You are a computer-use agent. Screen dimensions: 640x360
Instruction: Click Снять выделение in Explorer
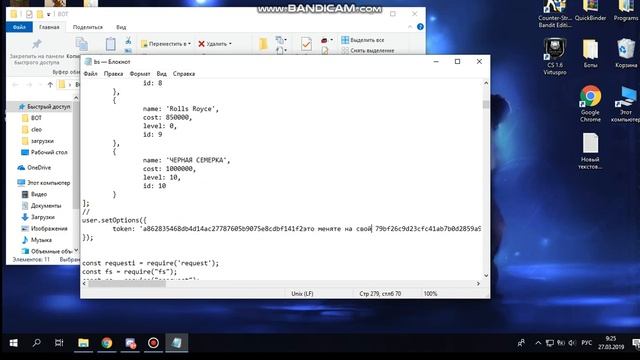368,51
